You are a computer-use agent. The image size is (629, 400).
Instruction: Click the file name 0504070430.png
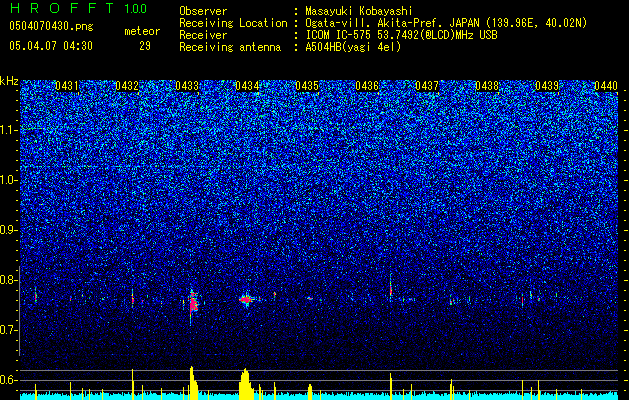pos(51,26)
